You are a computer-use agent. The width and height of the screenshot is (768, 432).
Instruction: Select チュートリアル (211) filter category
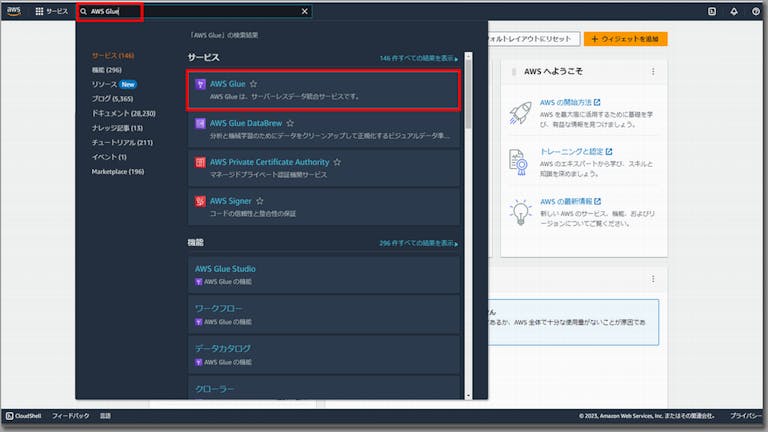tap(122, 143)
